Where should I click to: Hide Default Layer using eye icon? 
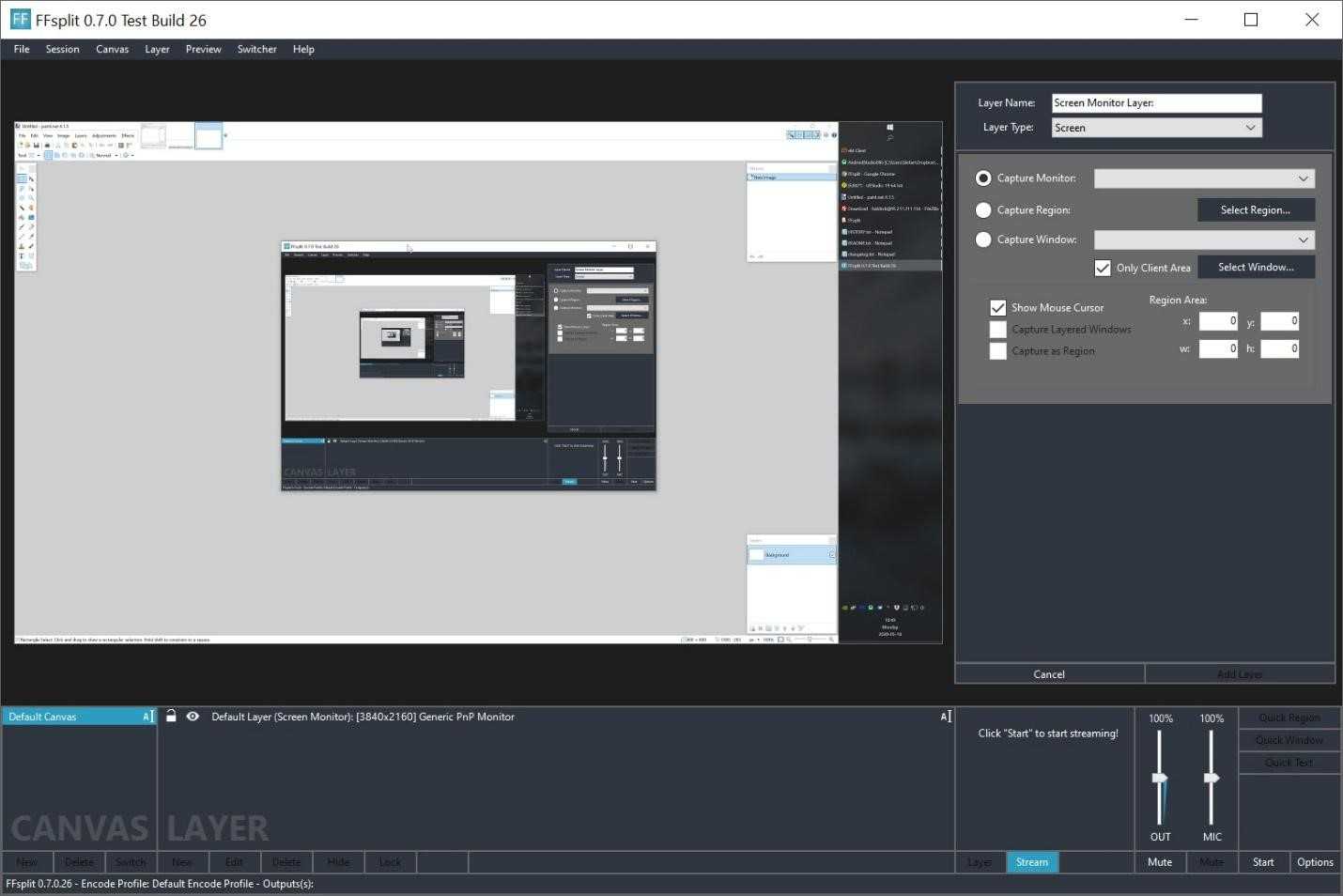tap(193, 717)
